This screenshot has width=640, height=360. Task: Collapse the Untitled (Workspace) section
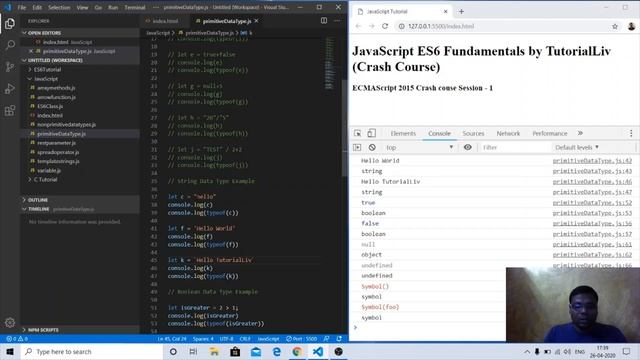tap(80, 60)
